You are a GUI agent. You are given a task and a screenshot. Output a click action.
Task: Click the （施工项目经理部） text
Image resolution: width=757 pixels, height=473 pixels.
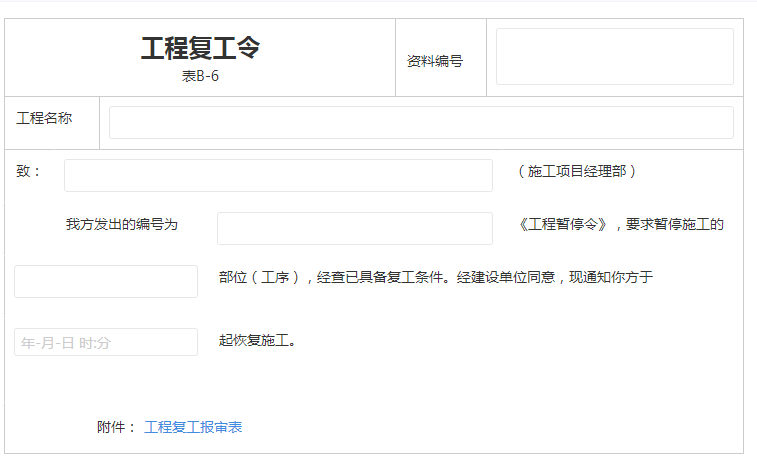(x=577, y=171)
